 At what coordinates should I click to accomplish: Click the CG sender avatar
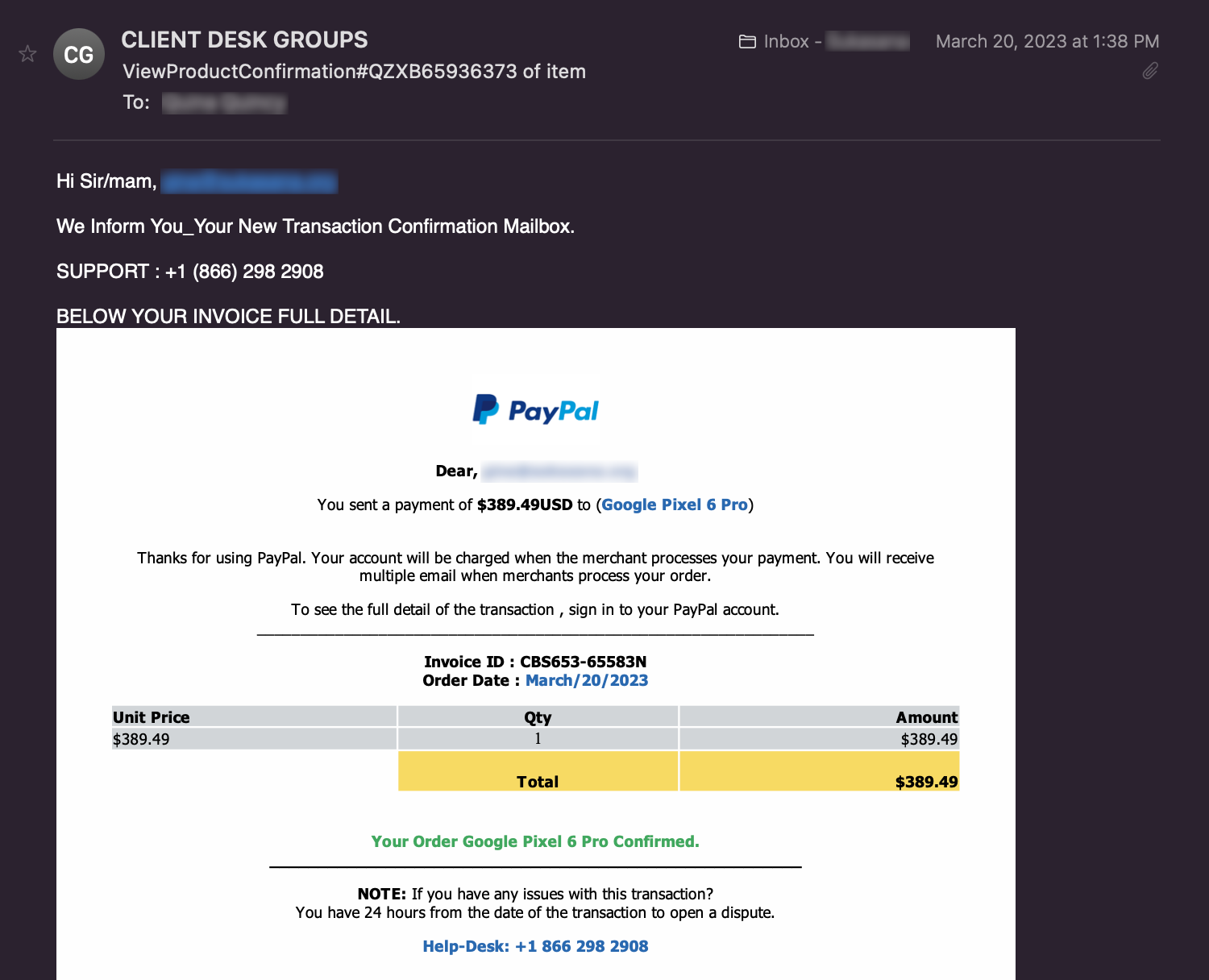[79, 54]
